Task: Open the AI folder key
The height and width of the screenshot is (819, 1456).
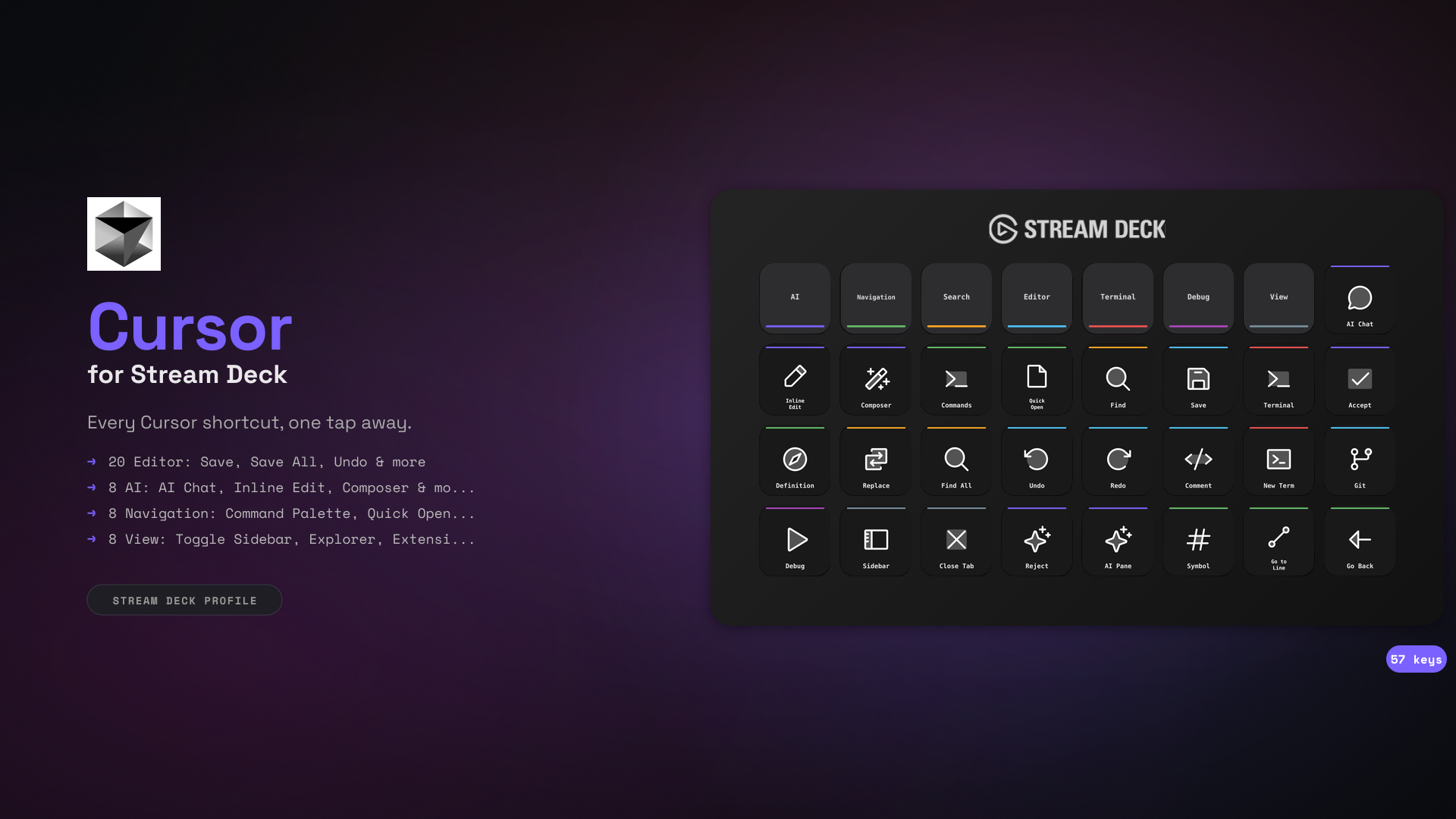Action: point(795,297)
